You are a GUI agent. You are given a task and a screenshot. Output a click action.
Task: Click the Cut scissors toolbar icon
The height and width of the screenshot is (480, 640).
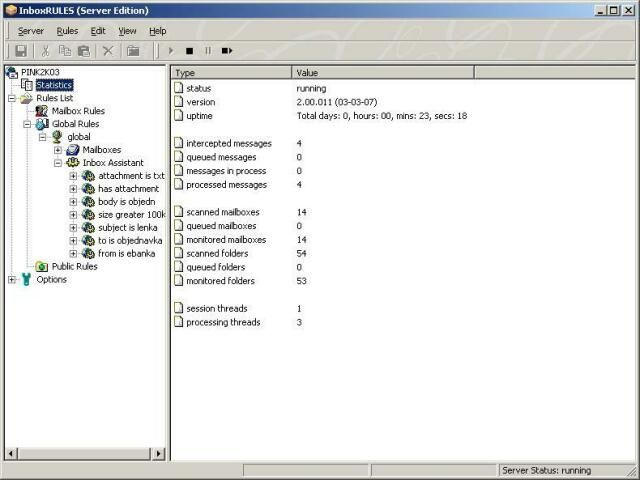[45, 50]
